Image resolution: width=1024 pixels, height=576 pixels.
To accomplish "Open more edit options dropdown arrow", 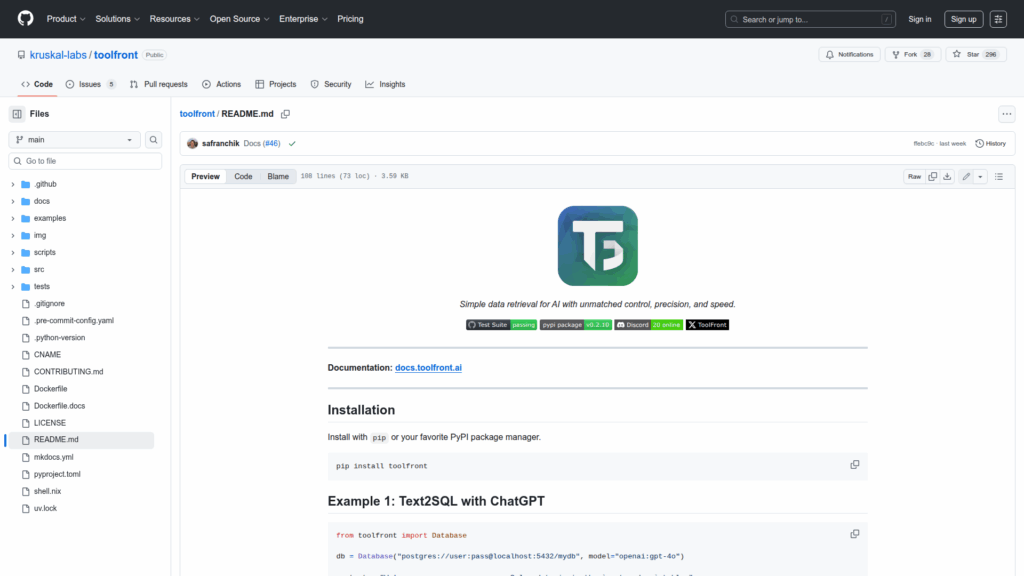I will tap(980, 176).
